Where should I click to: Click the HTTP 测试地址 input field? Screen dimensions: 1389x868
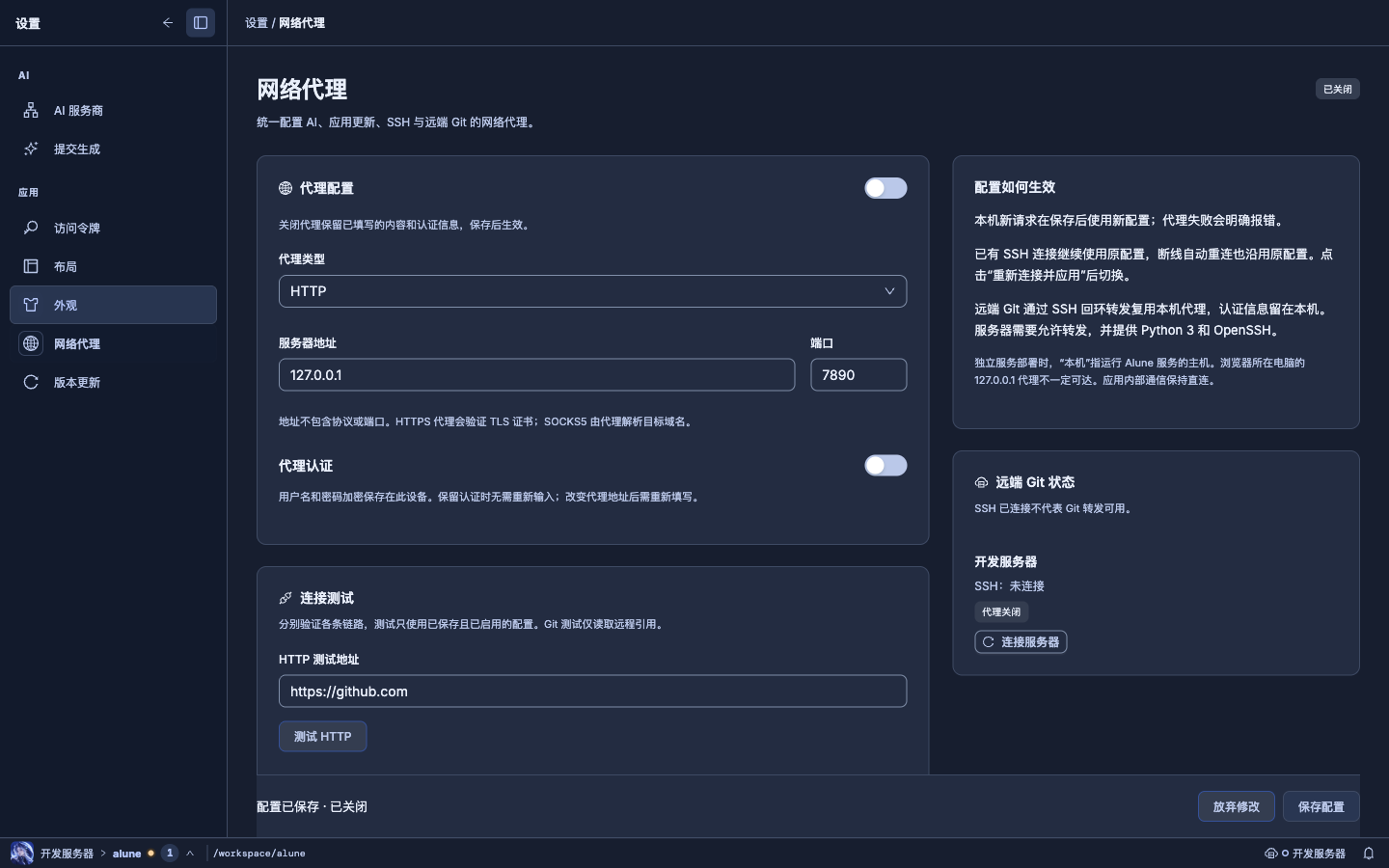[x=592, y=692]
